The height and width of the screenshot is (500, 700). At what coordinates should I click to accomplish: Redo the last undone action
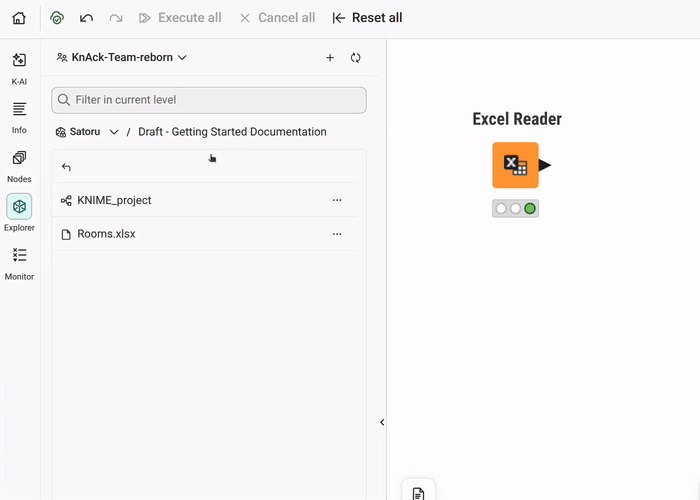[x=116, y=18]
